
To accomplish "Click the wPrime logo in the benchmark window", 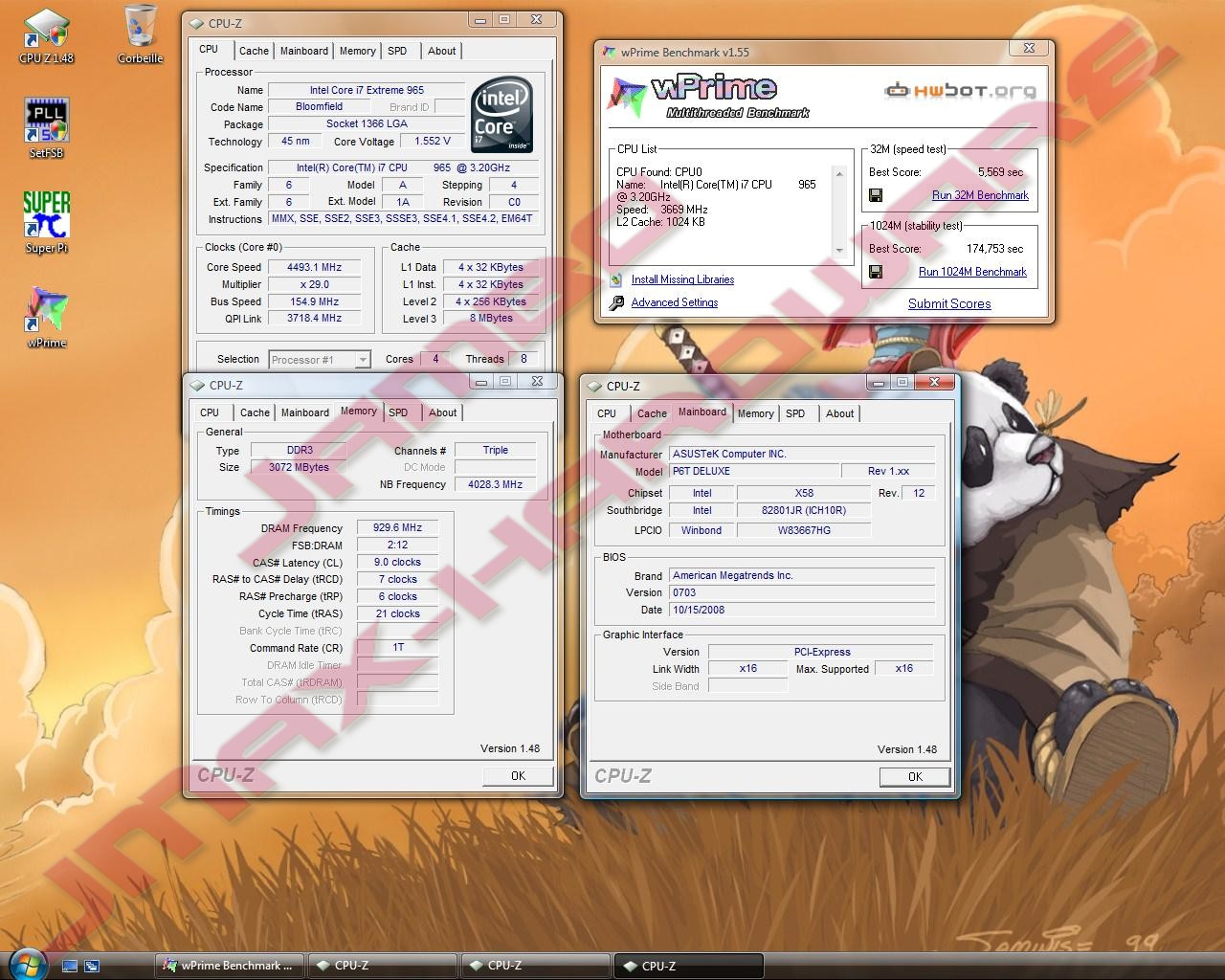I will click(708, 96).
